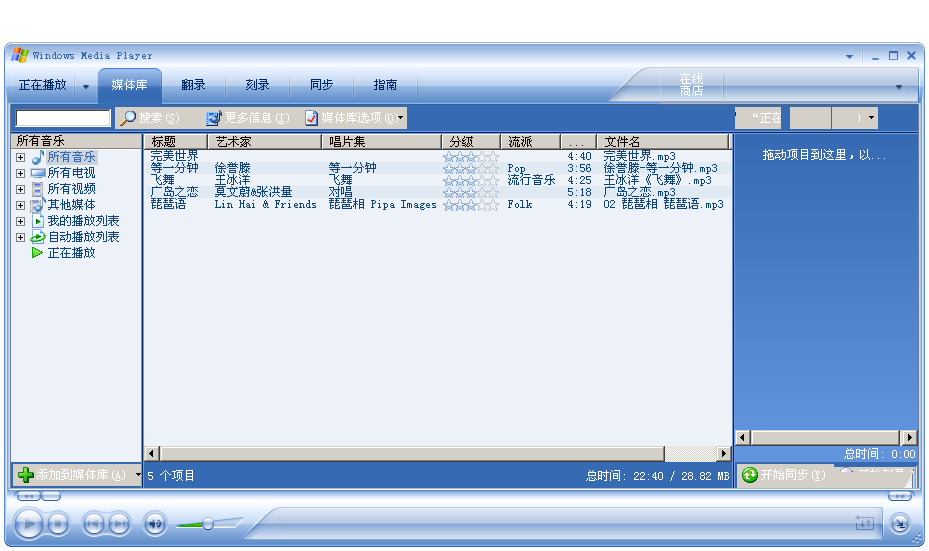Select the track 等一分钟

[x=174, y=168]
